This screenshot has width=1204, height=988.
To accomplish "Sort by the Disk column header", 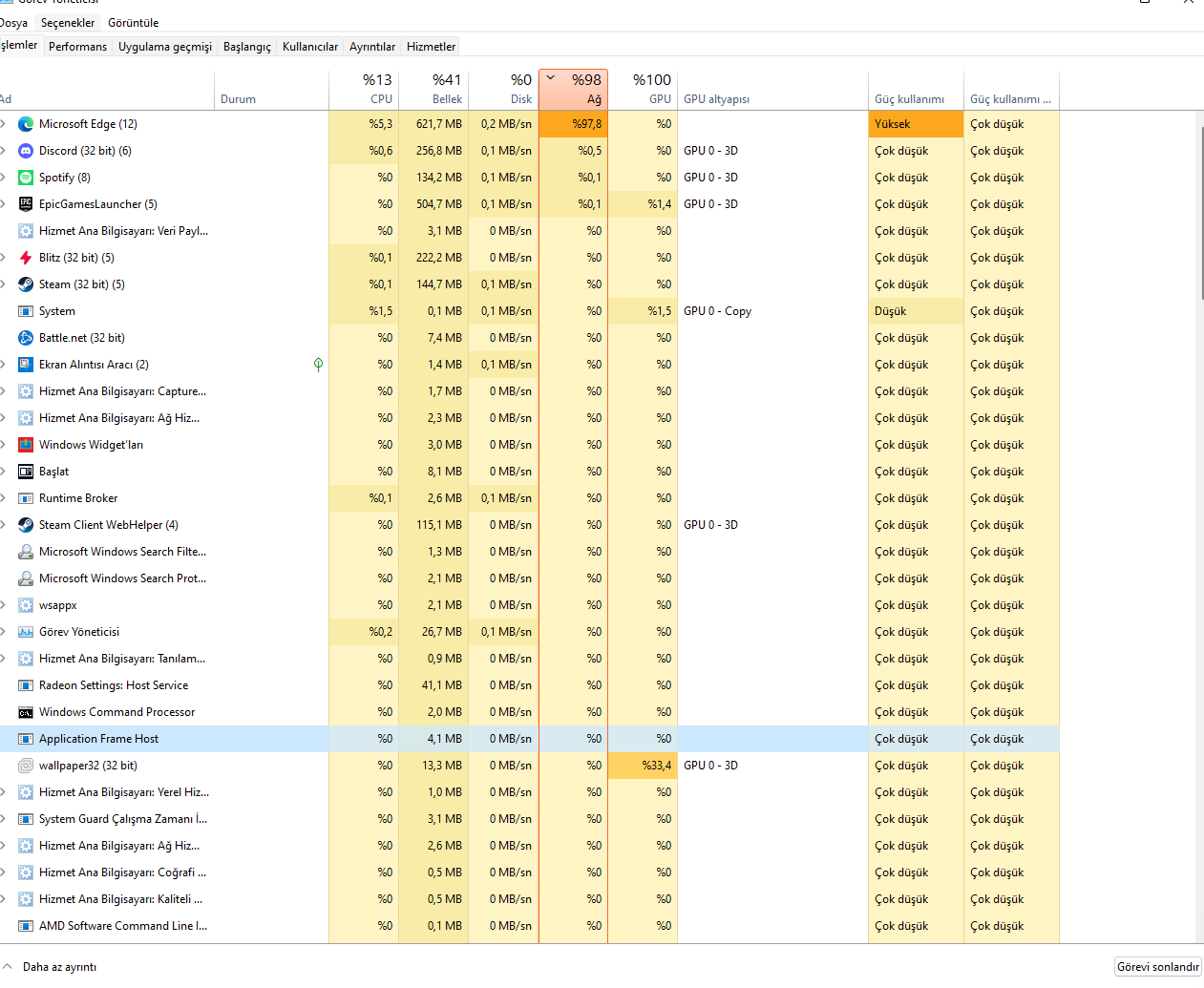I will [503, 90].
